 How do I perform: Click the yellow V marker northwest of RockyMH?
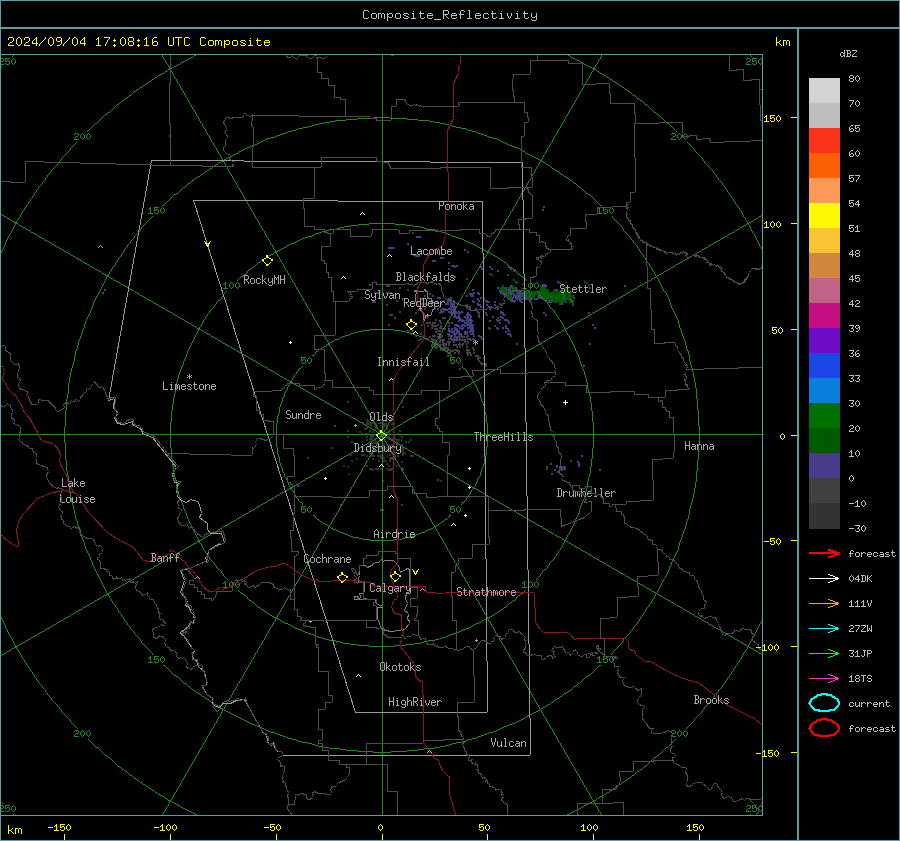click(208, 244)
